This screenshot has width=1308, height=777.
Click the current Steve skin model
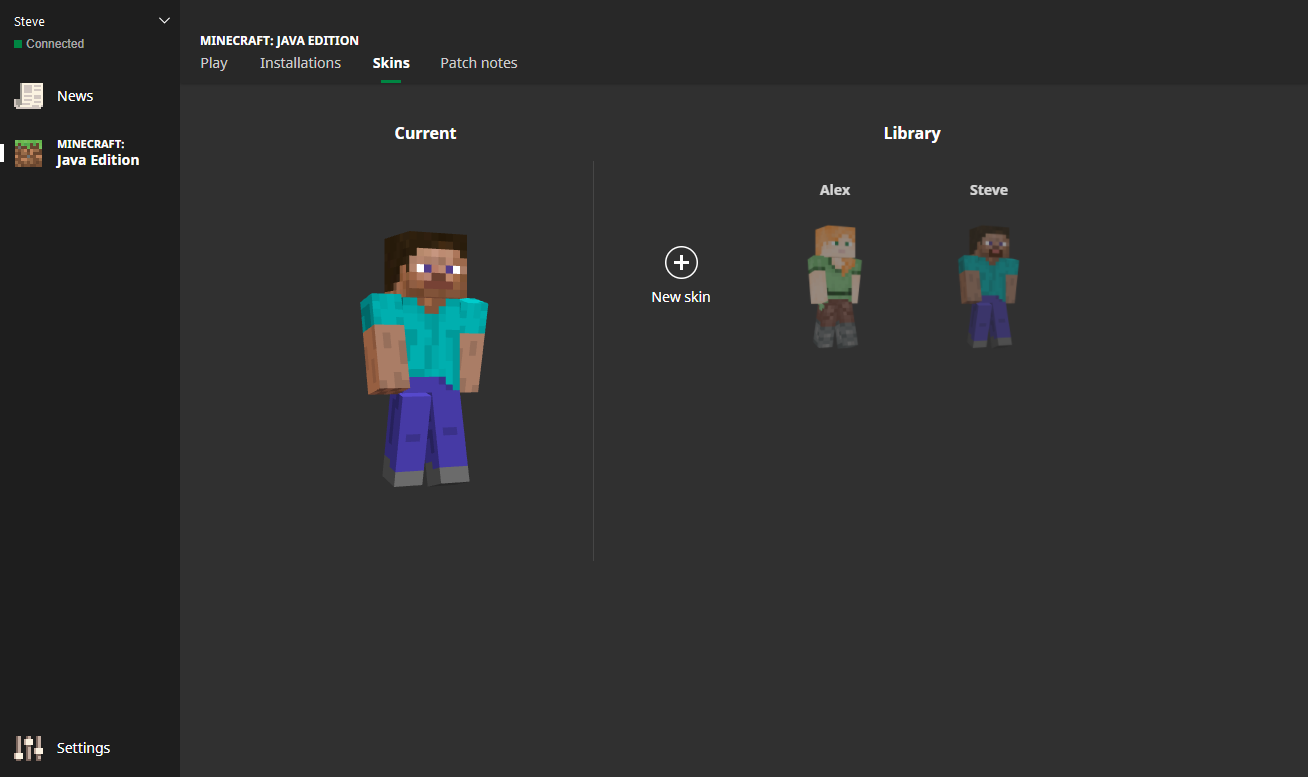[x=425, y=358]
